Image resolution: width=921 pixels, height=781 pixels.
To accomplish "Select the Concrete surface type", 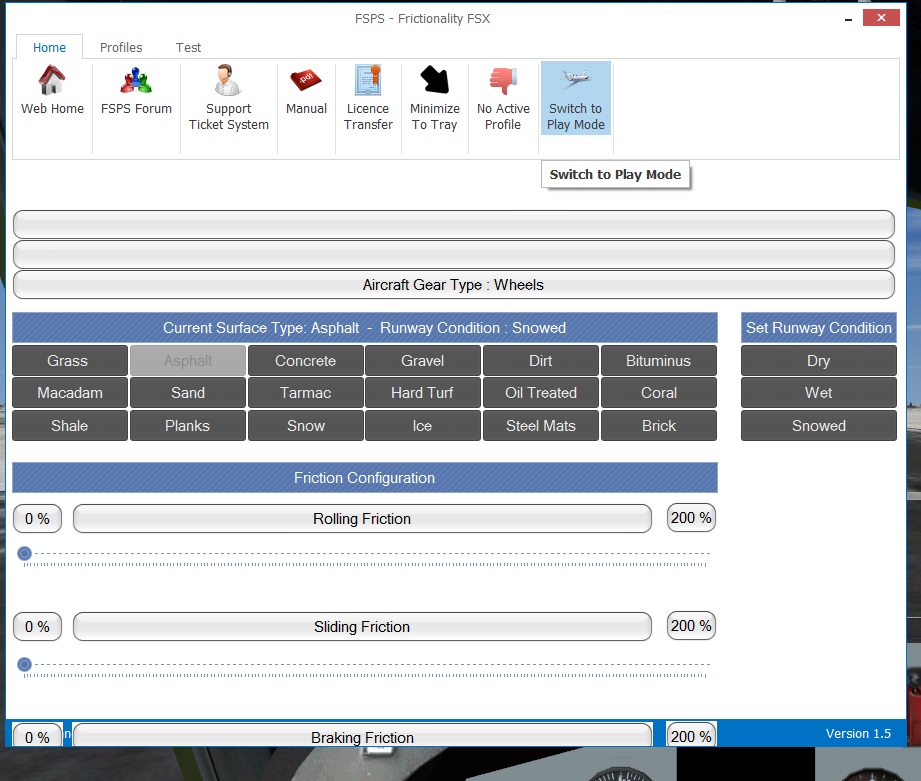I will coord(305,361).
